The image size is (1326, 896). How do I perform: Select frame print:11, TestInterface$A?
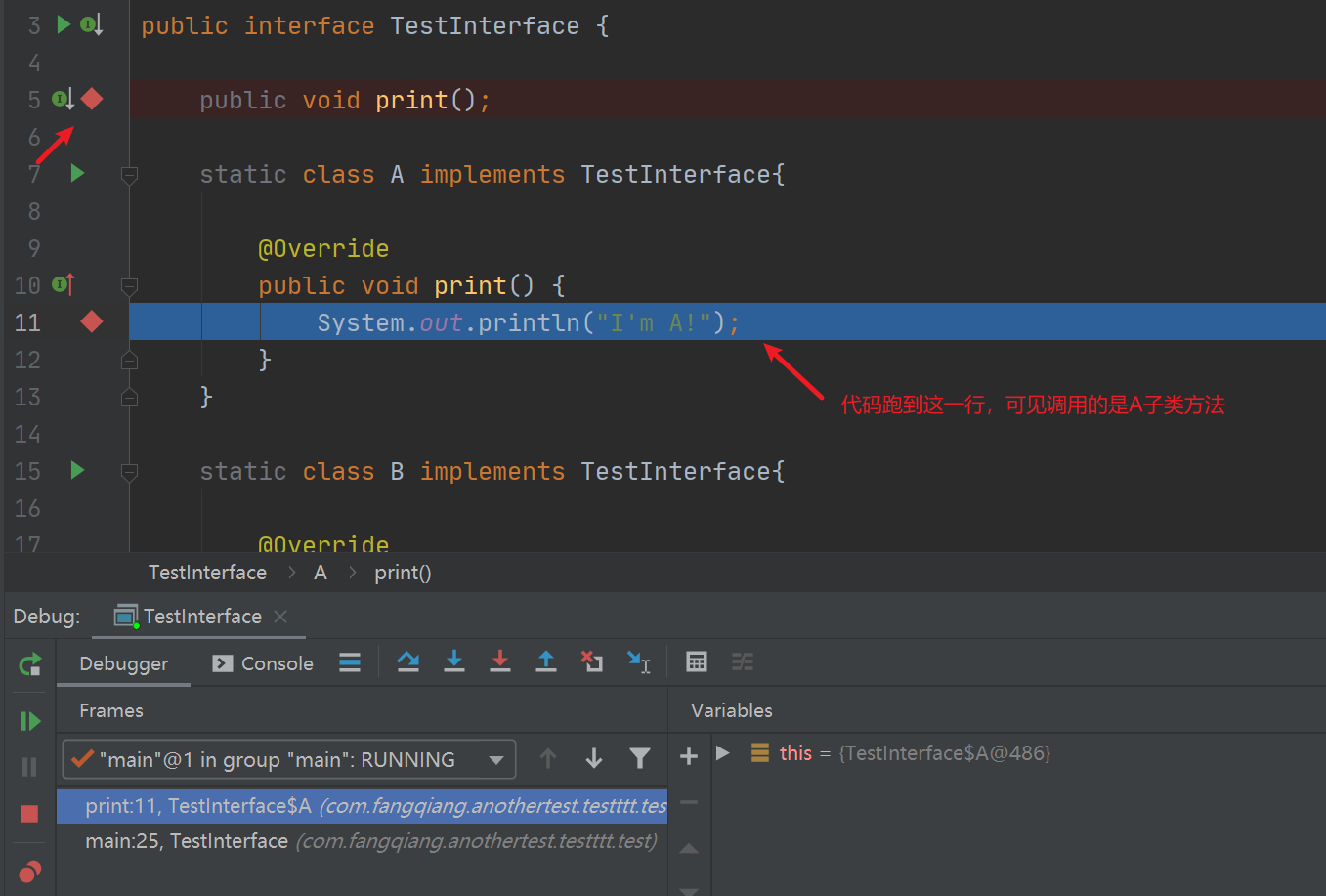[362, 806]
